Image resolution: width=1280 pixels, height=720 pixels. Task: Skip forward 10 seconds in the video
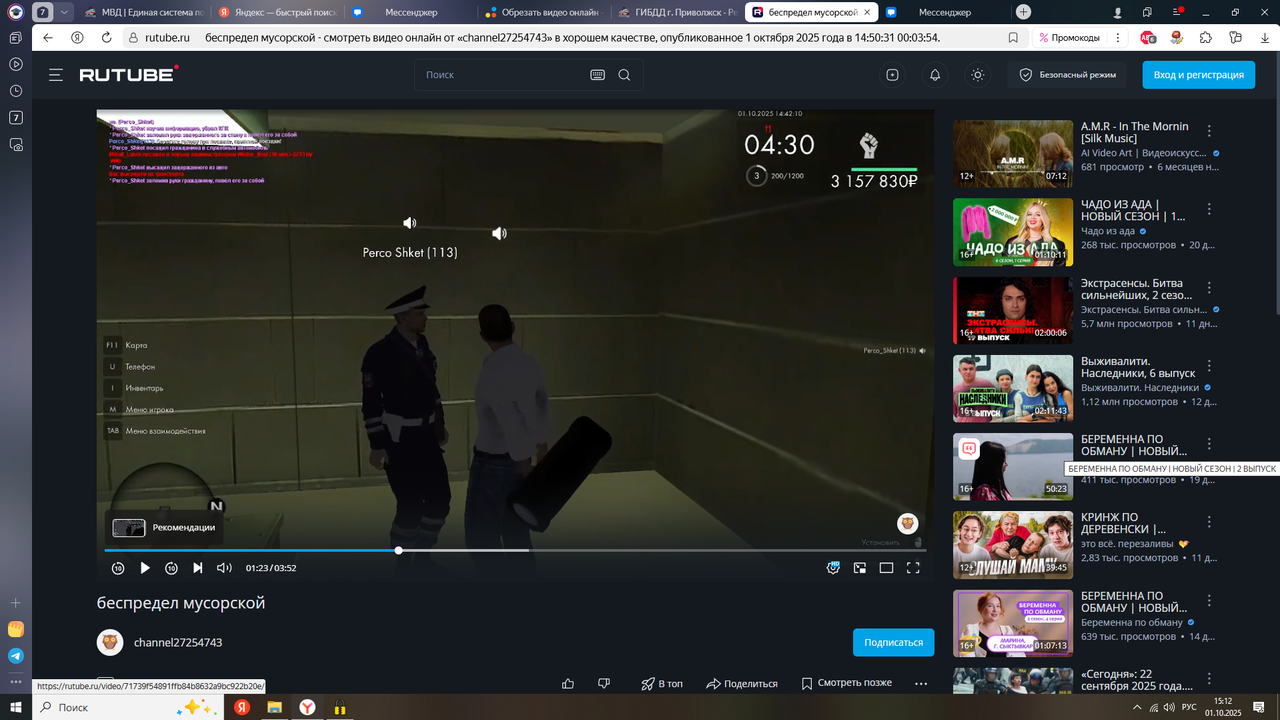(171, 568)
